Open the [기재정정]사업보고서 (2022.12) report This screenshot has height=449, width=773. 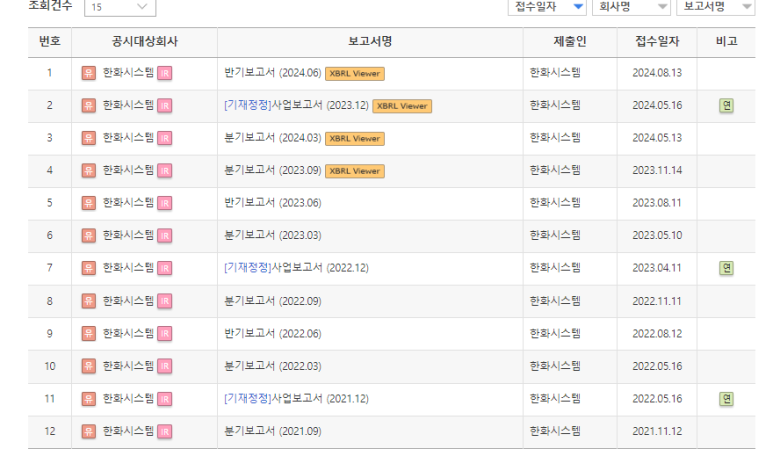(296, 268)
